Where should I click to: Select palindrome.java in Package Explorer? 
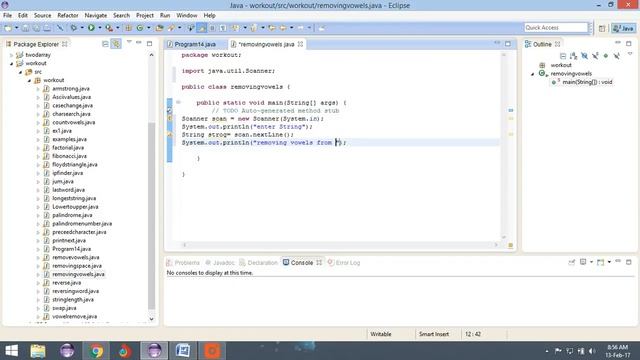click(x=72, y=215)
